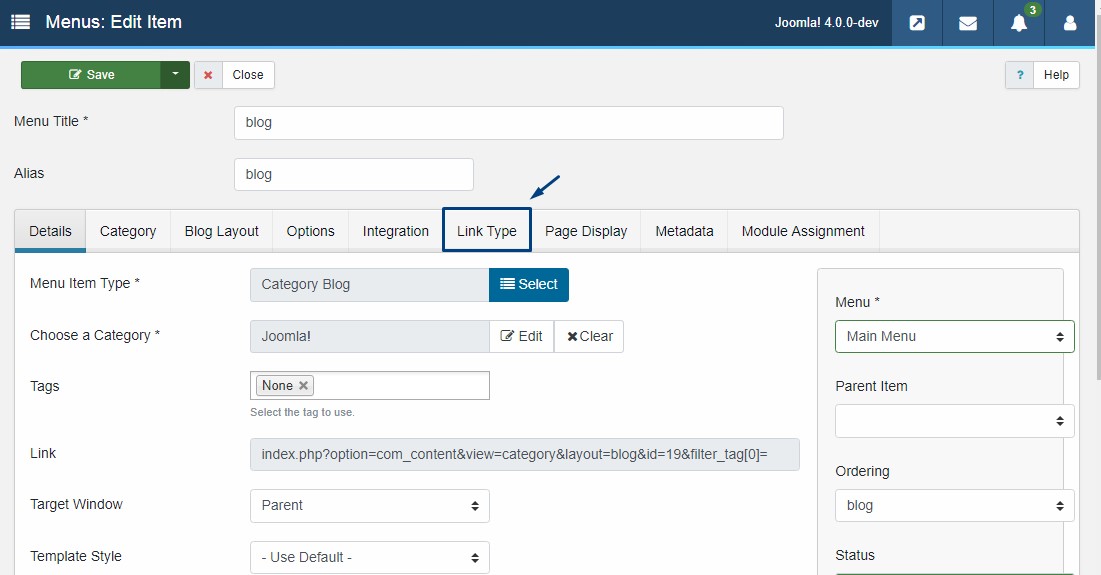Screen dimensions: 1101x575
Task: Open the Template Style dropdown
Action: click(369, 557)
